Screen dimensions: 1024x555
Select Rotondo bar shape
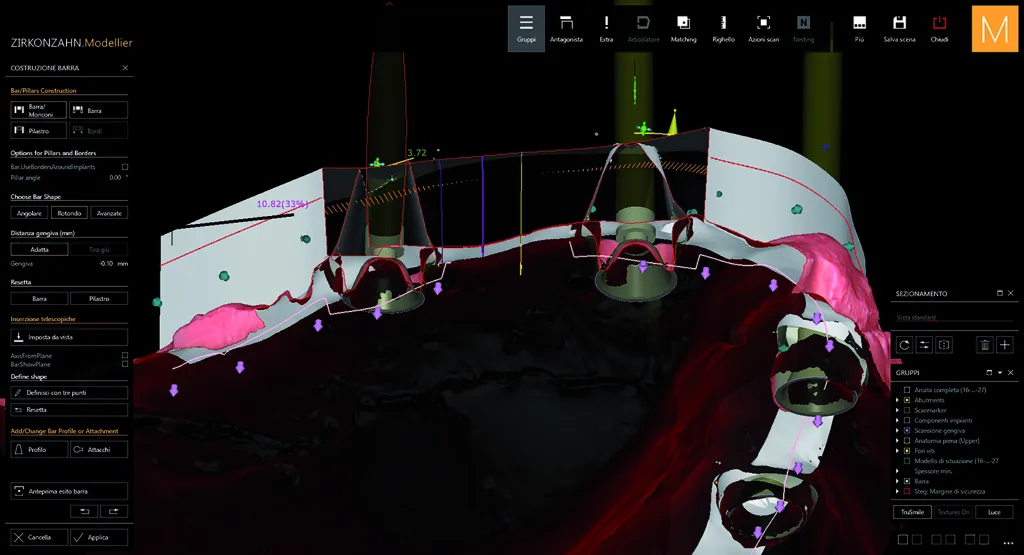click(x=69, y=213)
